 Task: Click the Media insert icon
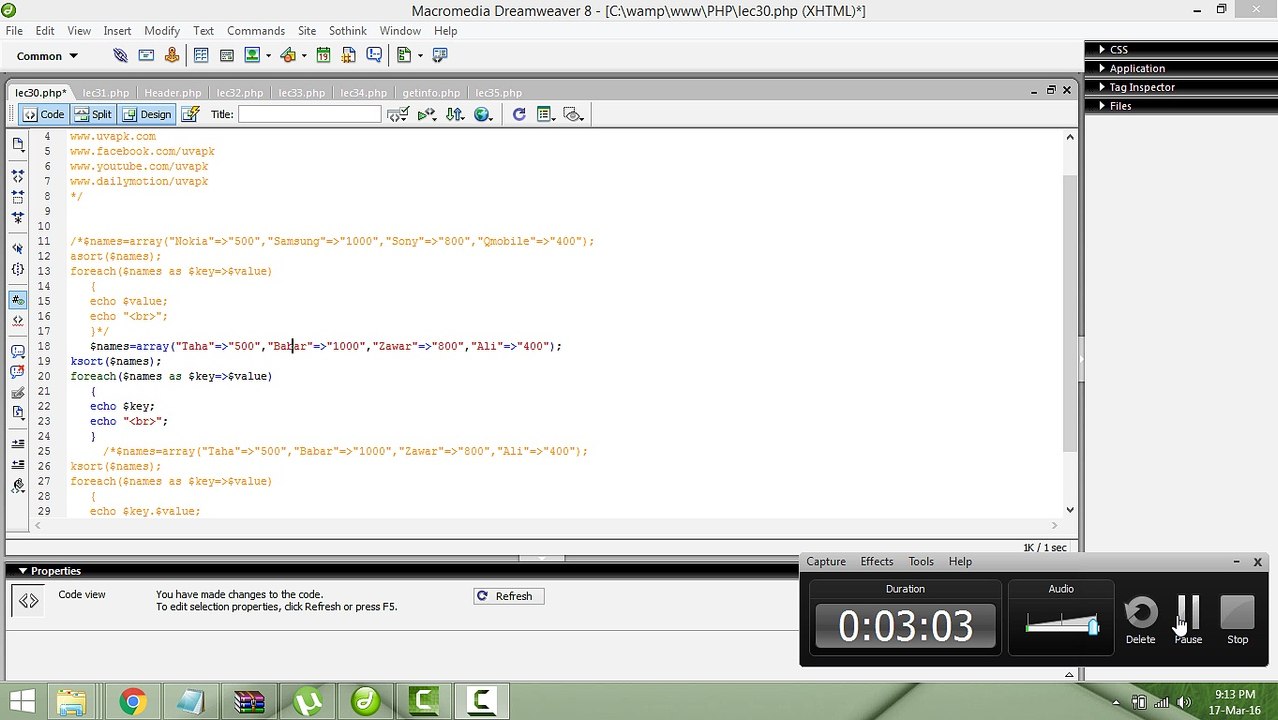pyautogui.click(x=288, y=56)
